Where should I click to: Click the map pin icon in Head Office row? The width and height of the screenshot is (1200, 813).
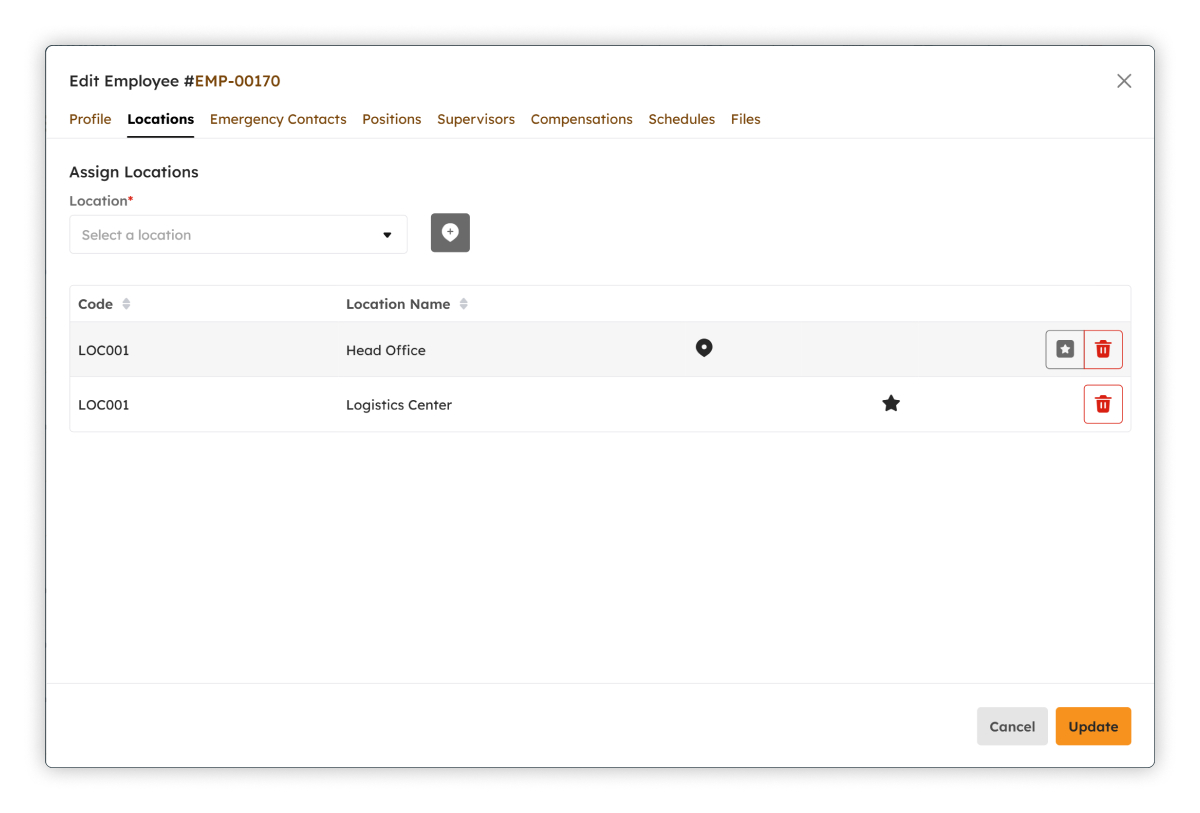tap(704, 348)
